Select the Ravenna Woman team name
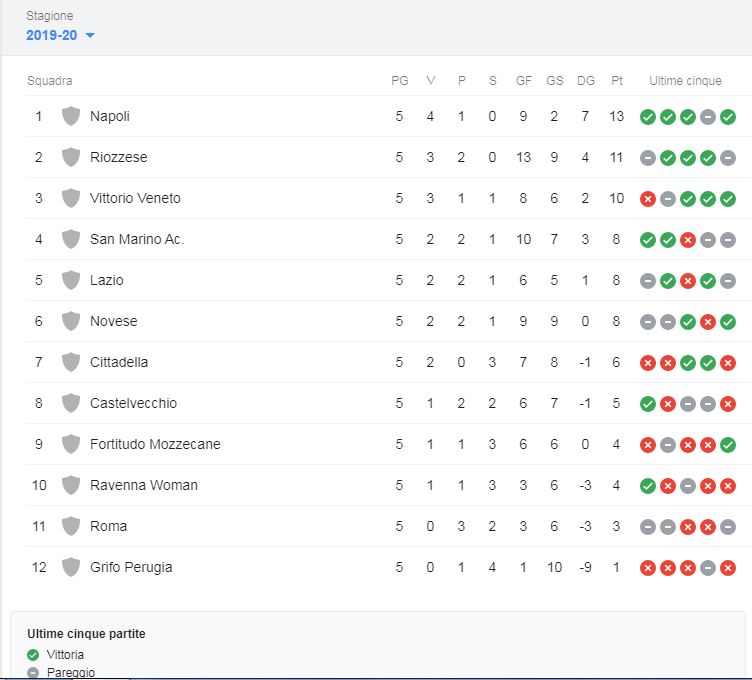Image resolution: width=752 pixels, height=680 pixels. coord(144,485)
